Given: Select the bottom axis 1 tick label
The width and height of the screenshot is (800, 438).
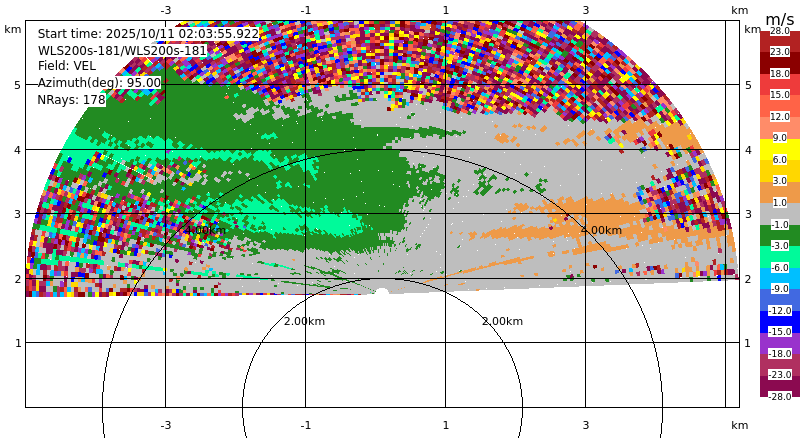Looking at the screenshot, I should click(445, 425).
